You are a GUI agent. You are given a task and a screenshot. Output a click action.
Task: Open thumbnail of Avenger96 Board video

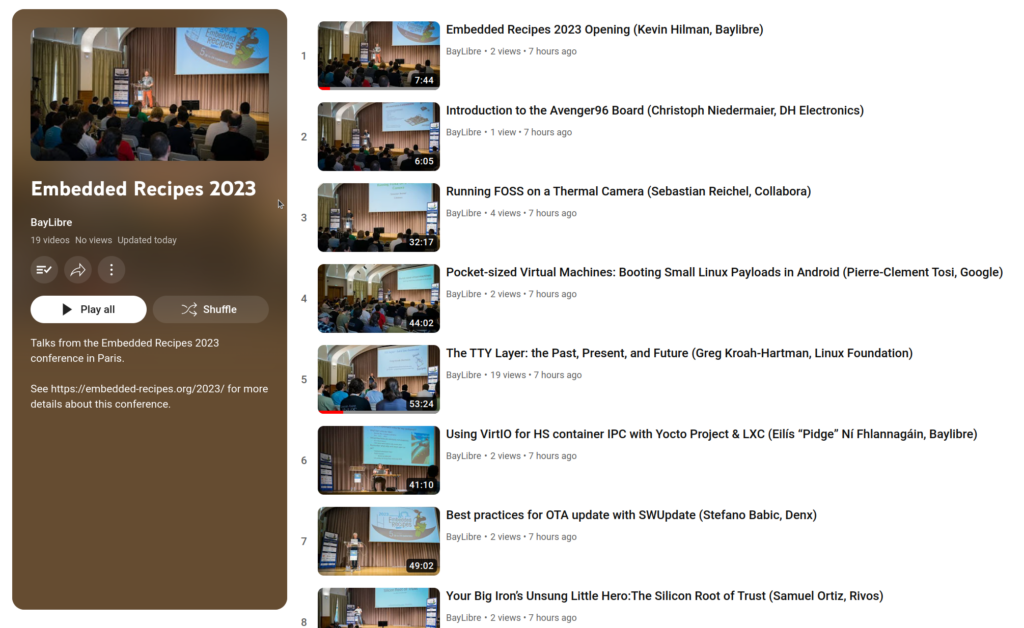pos(379,136)
